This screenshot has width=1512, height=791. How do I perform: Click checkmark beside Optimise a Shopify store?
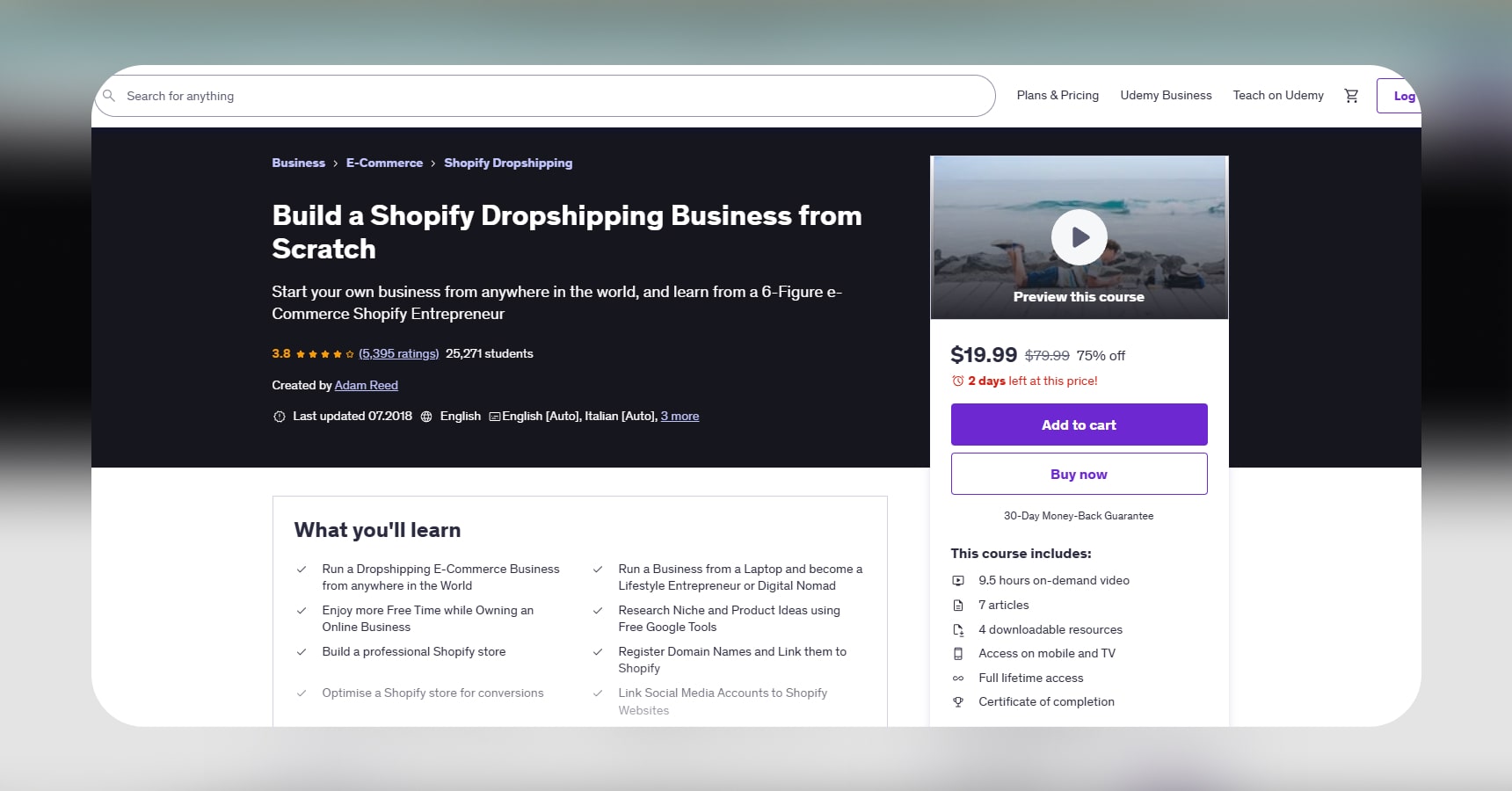click(x=302, y=693)
